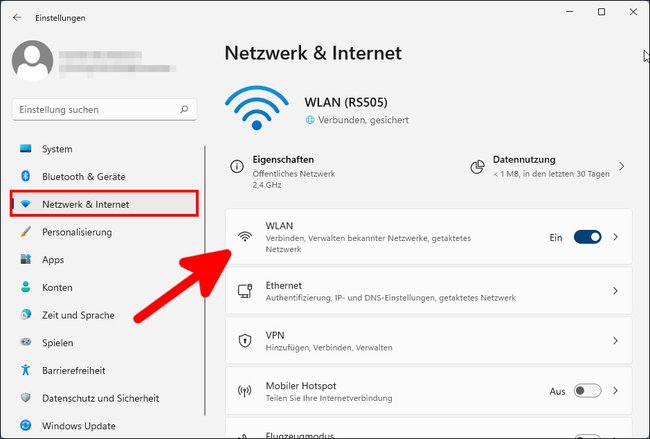Image resolution: width=650 pixels, height=439 pixels.
Task: Open the Ethernet settings card
Action: tap(429, 291)
